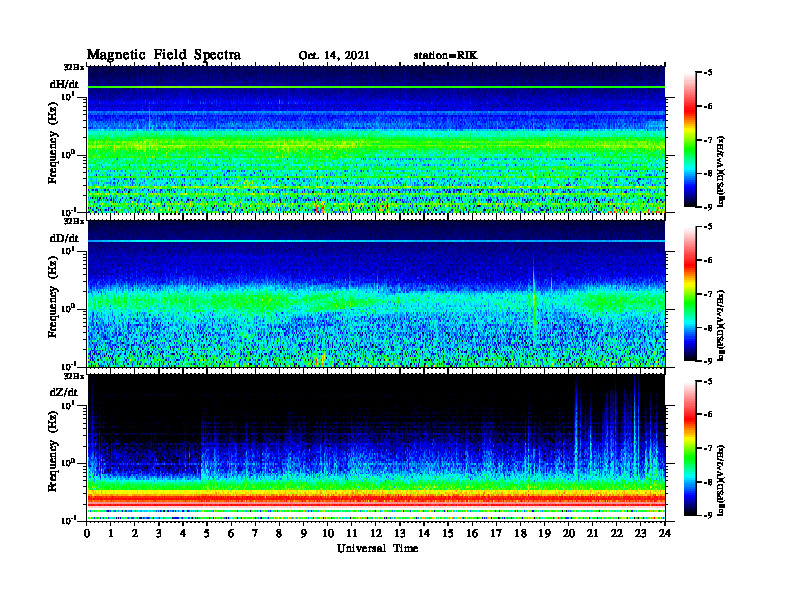This screenshot has height=612, width=792.
Task: Click hour tick label "13" on time axis
Action: coord(400,533)
